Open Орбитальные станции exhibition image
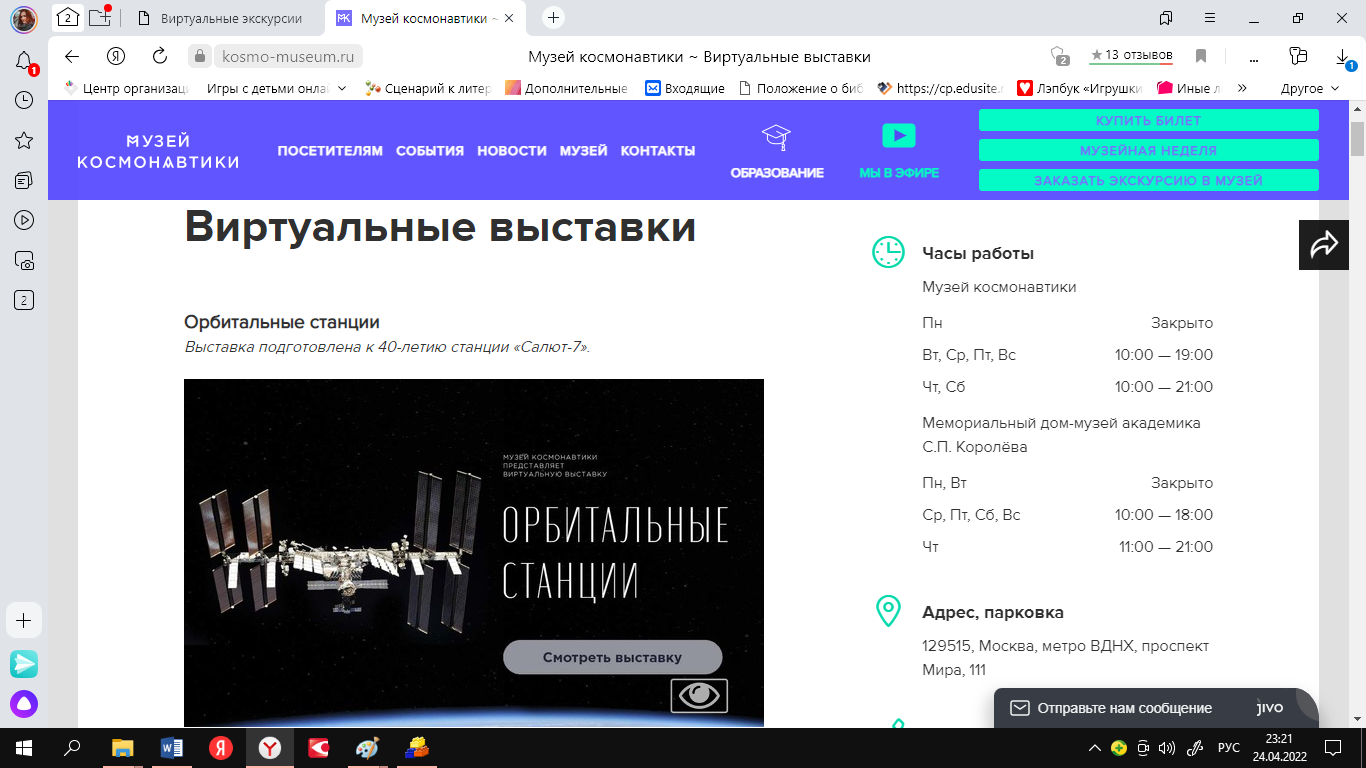Screen dimensions: 1366x768 (x=474, y=553)
